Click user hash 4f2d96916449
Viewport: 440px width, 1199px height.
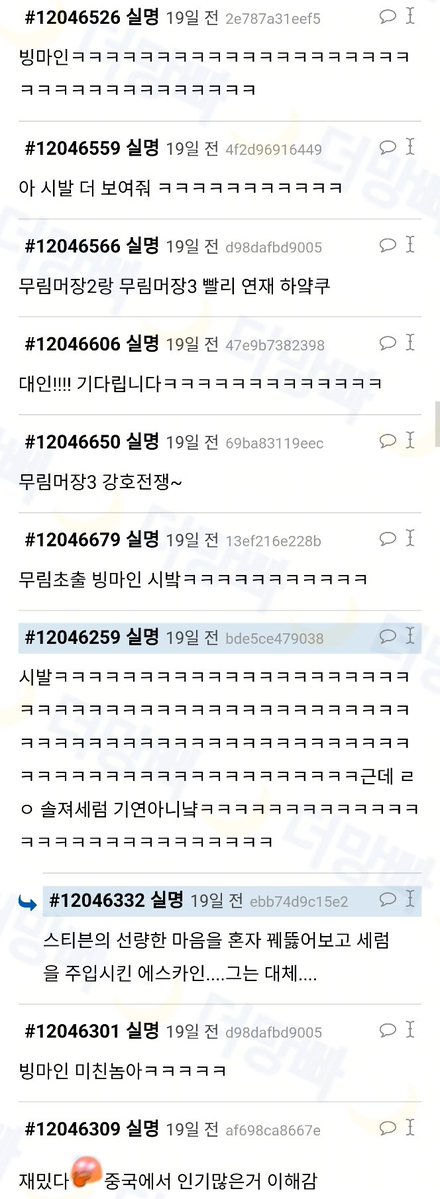pos(274,149)
